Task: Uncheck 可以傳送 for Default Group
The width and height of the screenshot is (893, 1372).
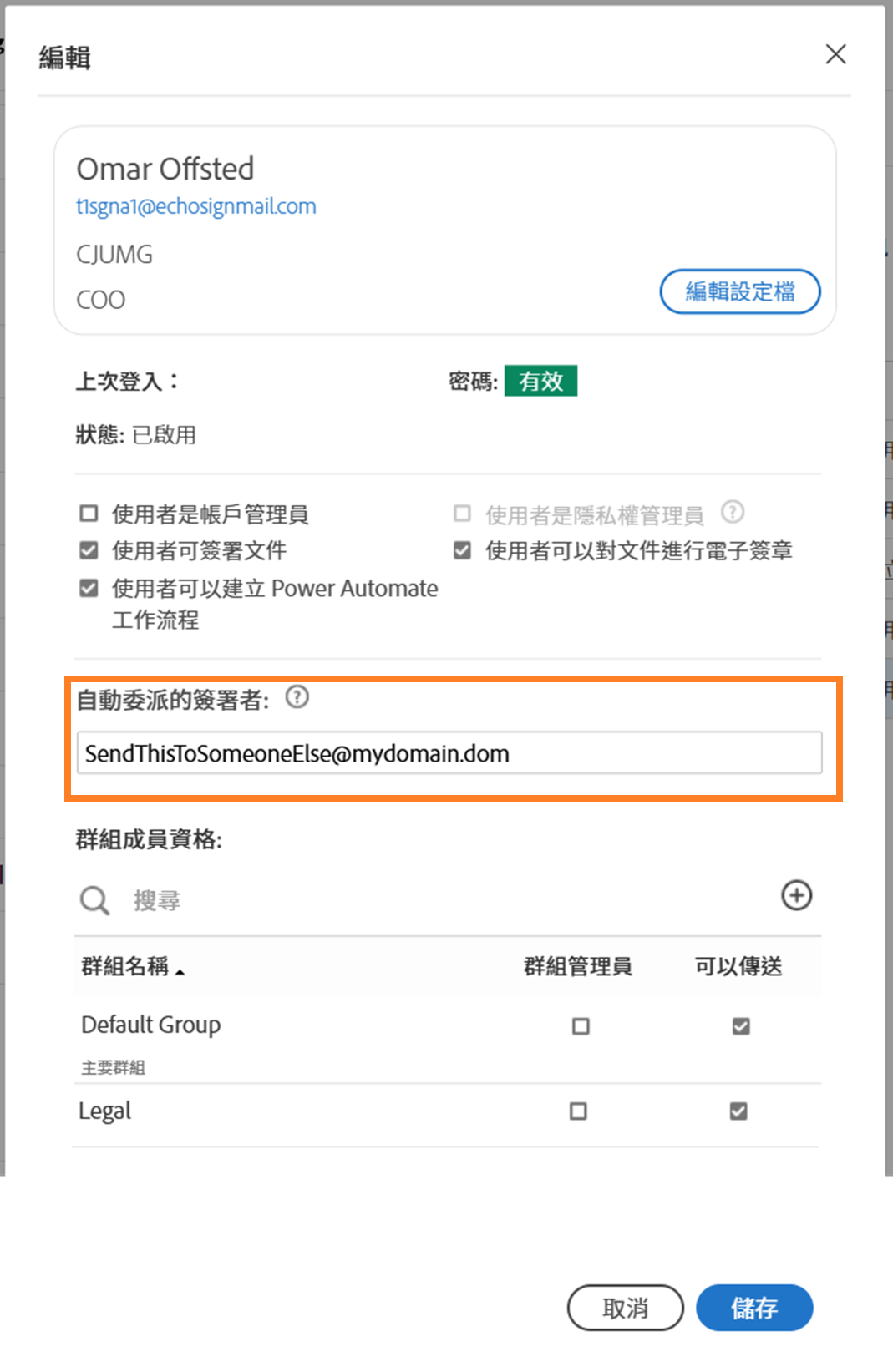Action: coord(740,1026)
